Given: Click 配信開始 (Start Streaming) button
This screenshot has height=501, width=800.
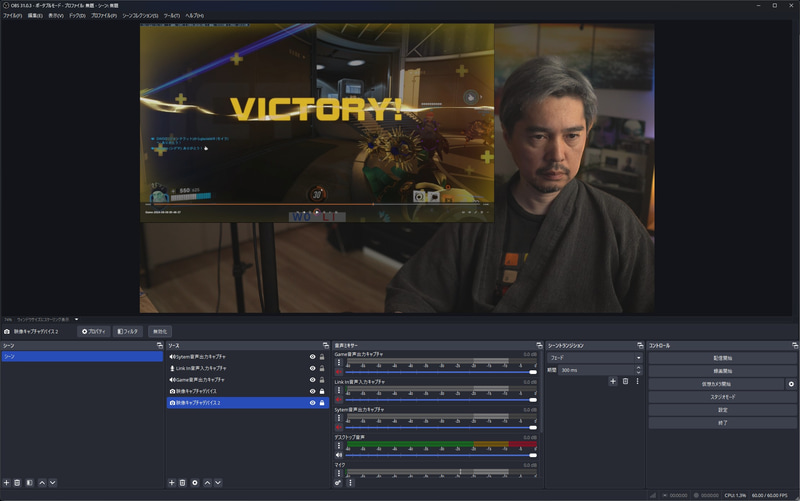Looking at the screenshot, I should point(722,358).
